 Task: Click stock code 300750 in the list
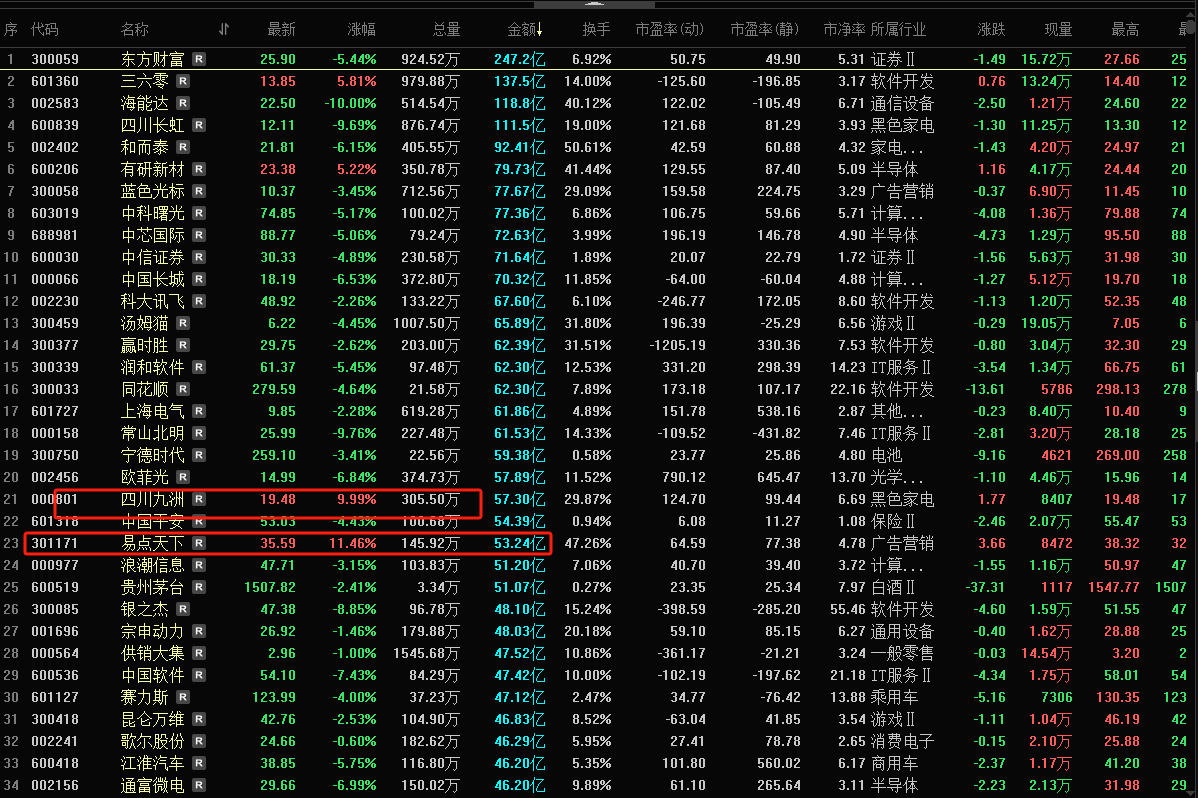coord(54,456)
